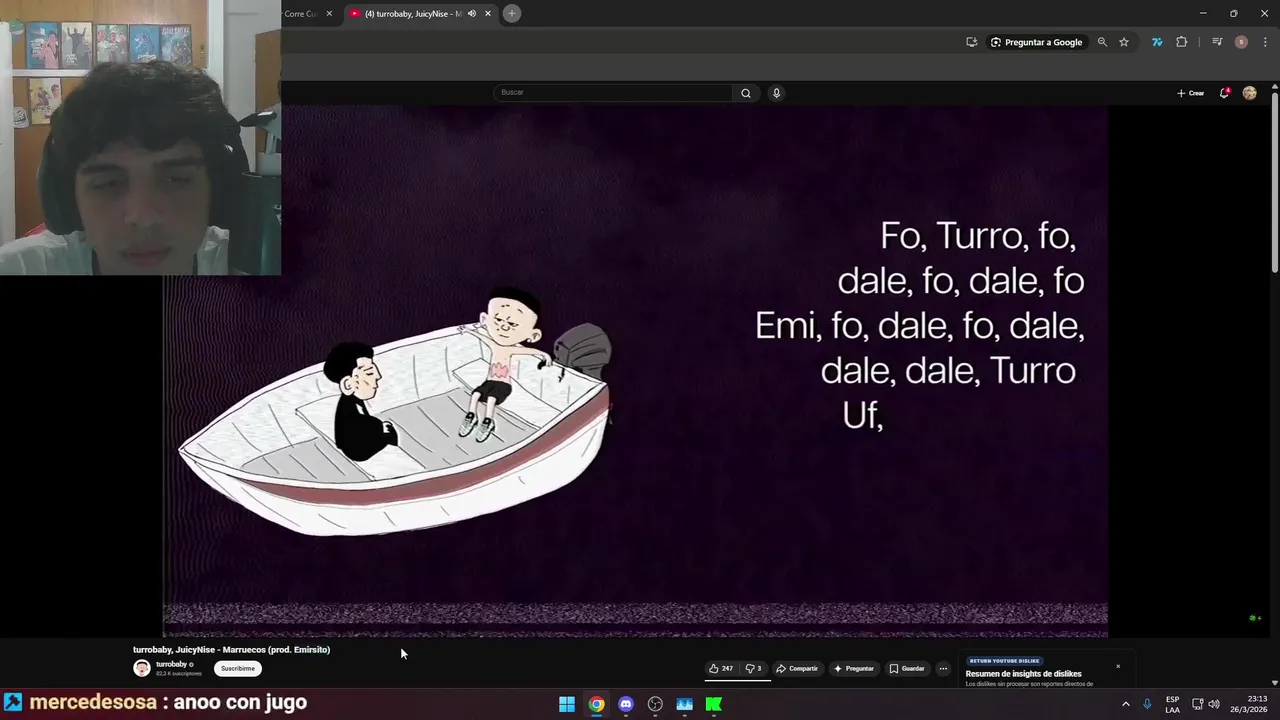Image resolution: width=1280 pixels, height=720 pixels.
Task: Open the OBS Studio taskbar icon
Action: point(655,704)
